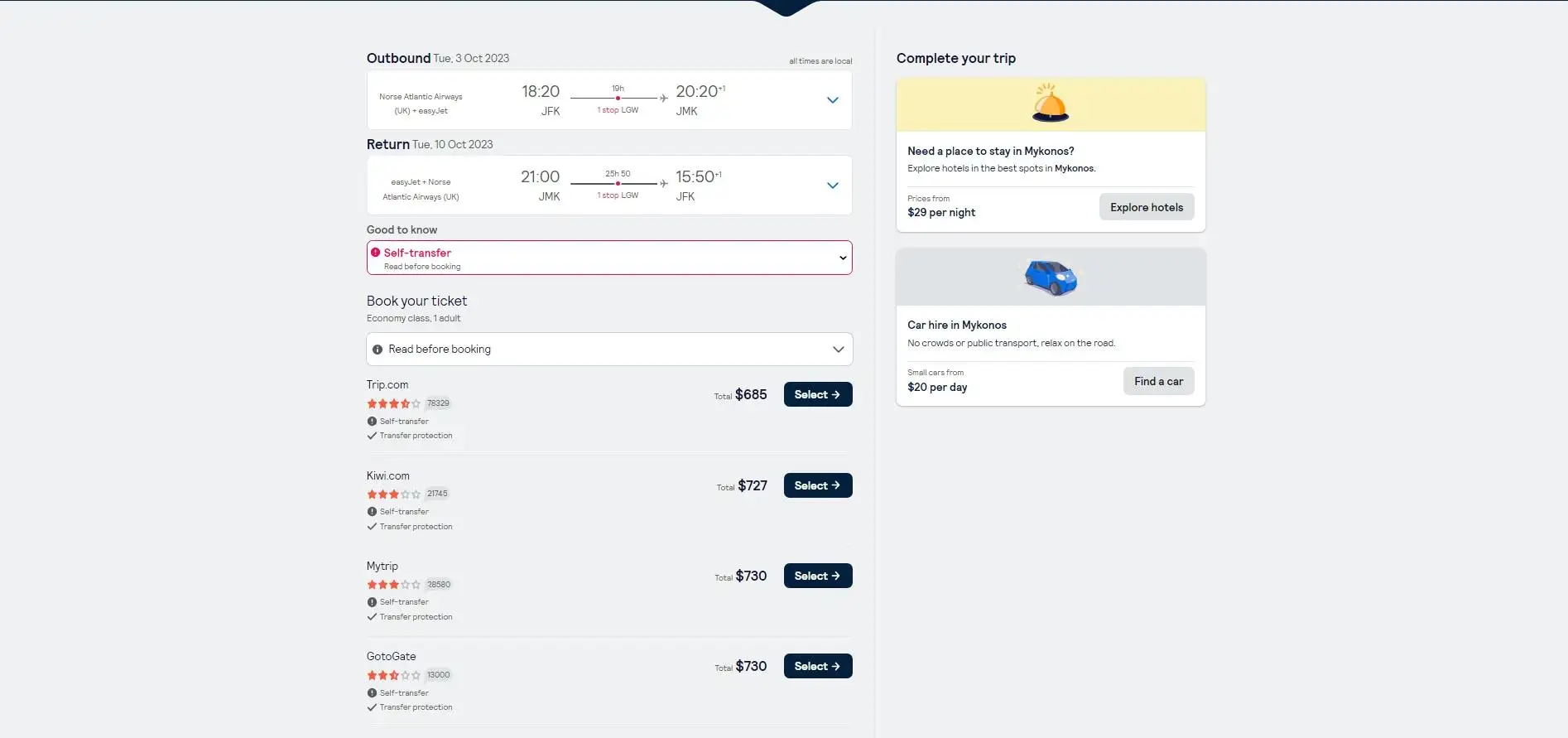Click outbound '1 stop LGW' text

tap(618, 110)
